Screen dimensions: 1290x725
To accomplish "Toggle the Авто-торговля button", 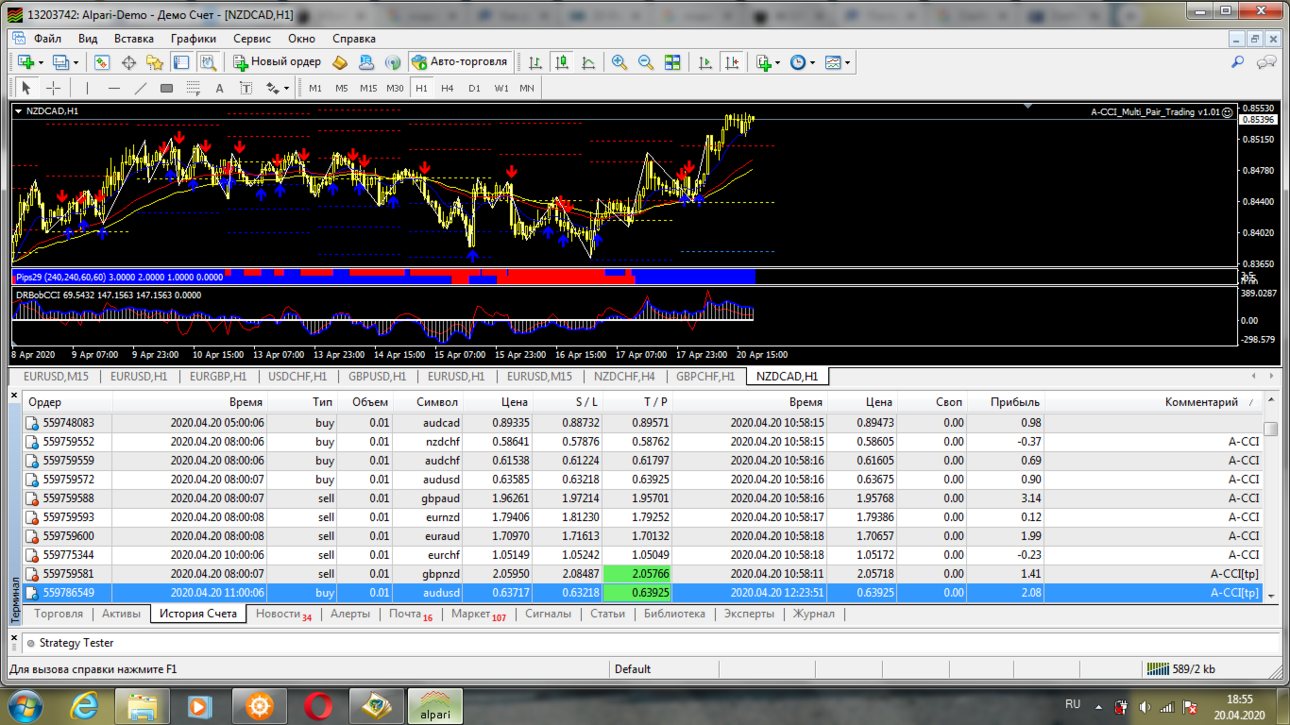I will 460,62.
